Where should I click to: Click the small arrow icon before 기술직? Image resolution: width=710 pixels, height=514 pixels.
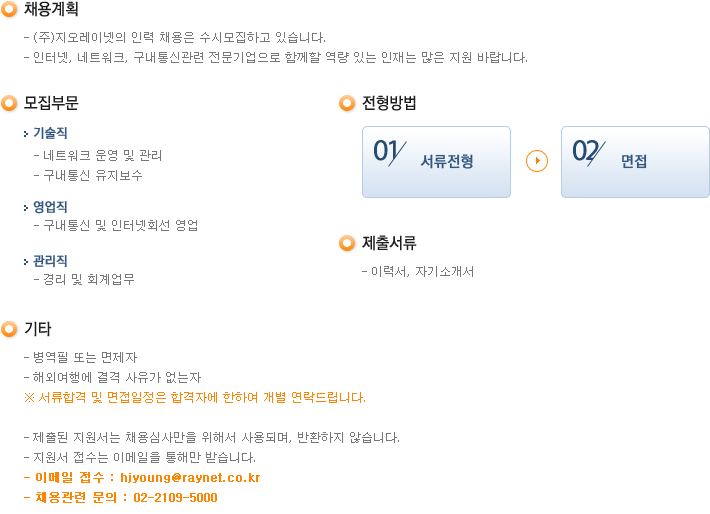26,134
